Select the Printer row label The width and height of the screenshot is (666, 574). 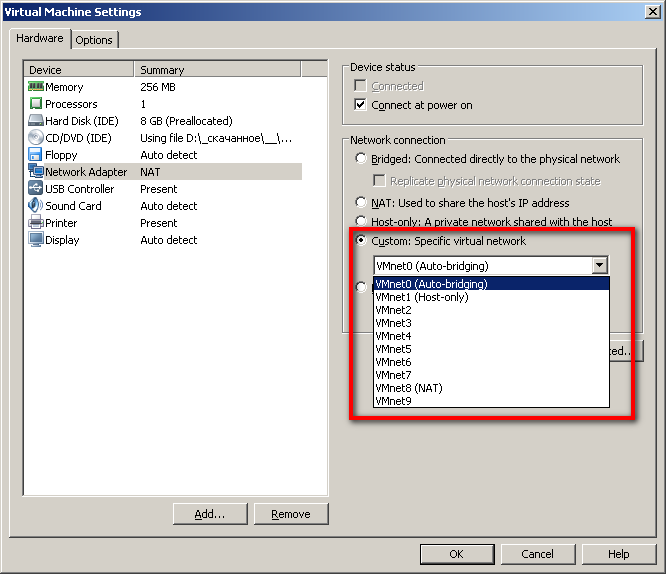pos(61,223)
